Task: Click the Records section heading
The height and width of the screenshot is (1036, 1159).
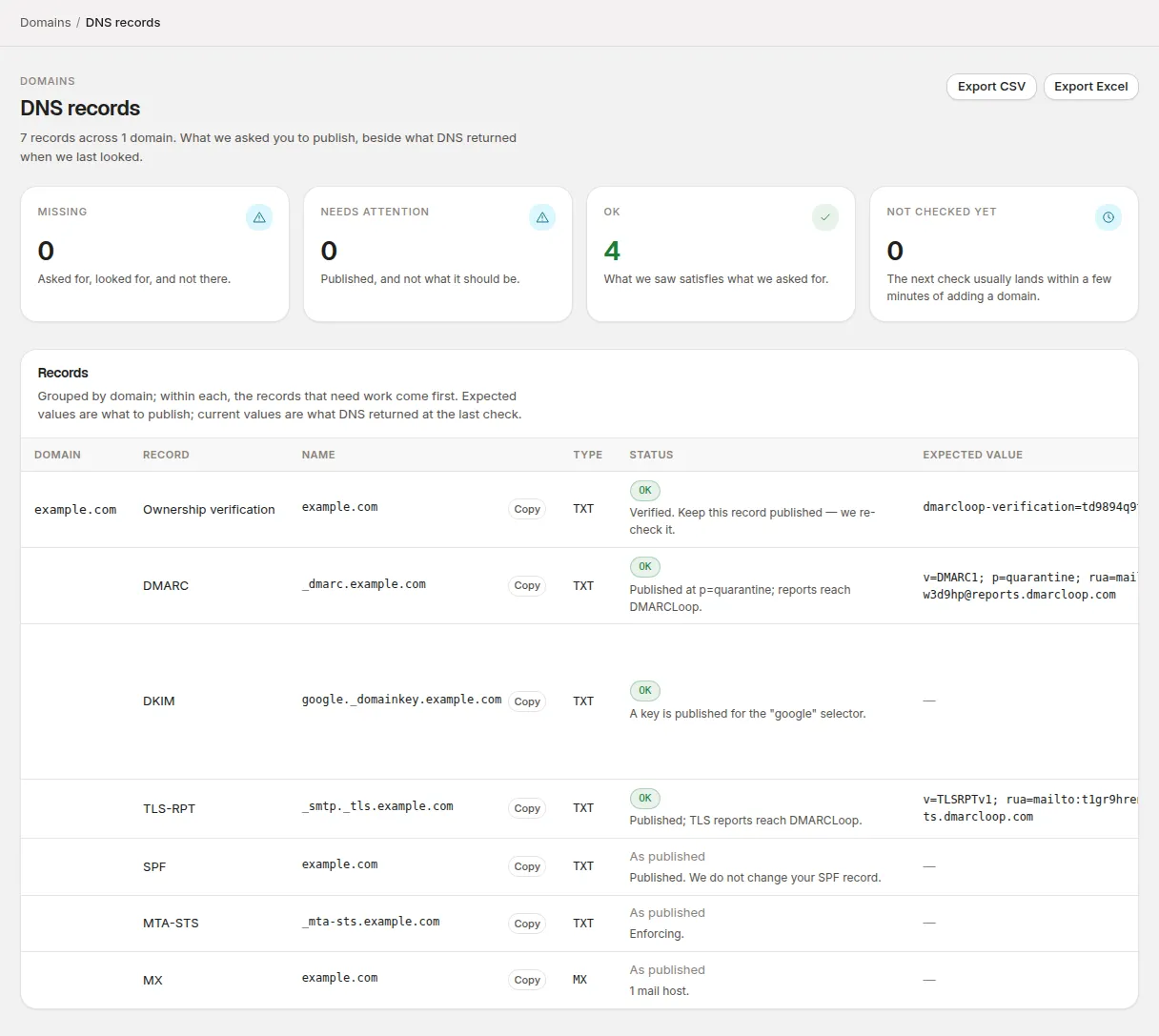Action: pos(63,373)
